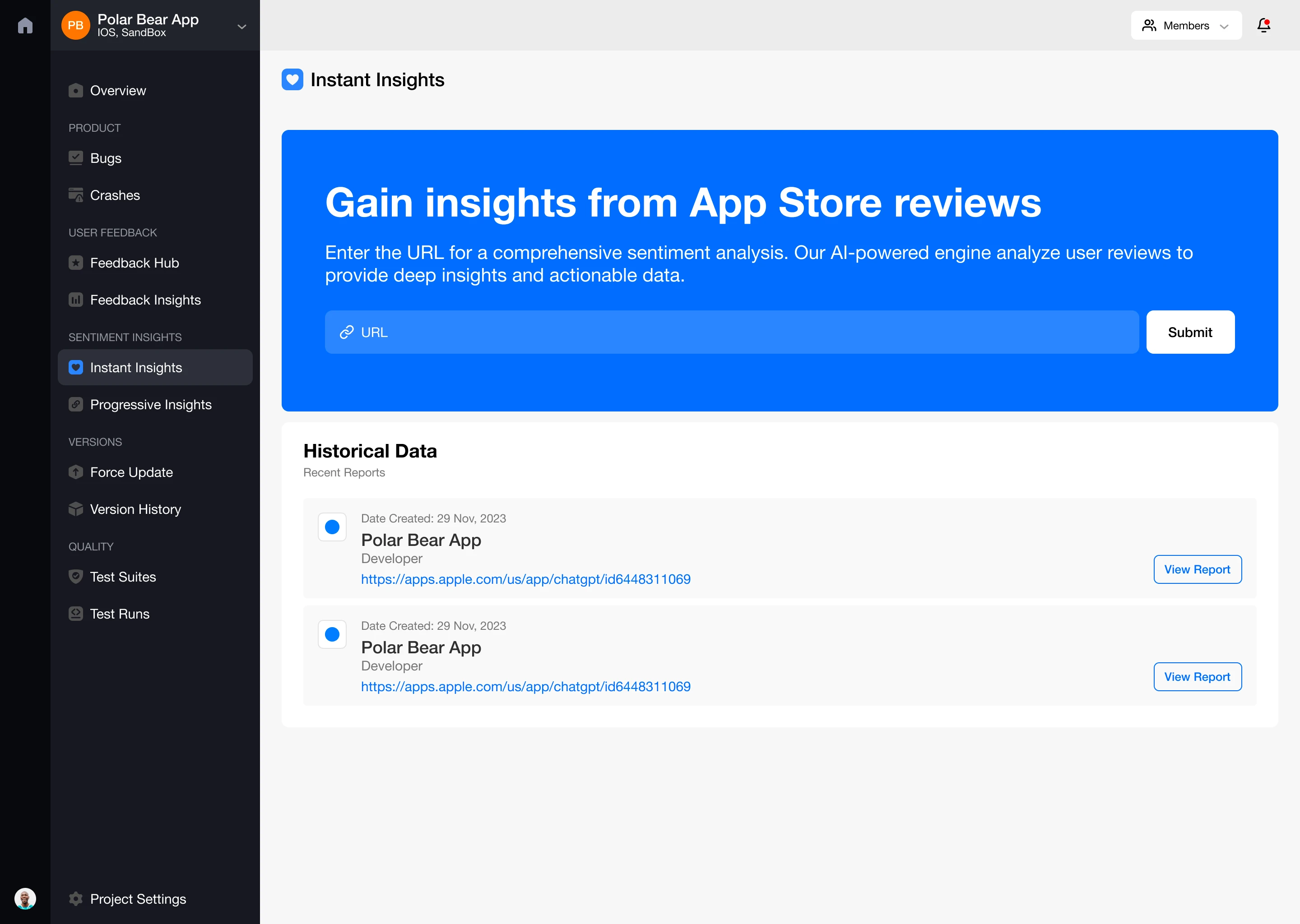This screenshot has width=1300, height=924.
Task: Go to Version History in sidebar
Action: [135, 509]
